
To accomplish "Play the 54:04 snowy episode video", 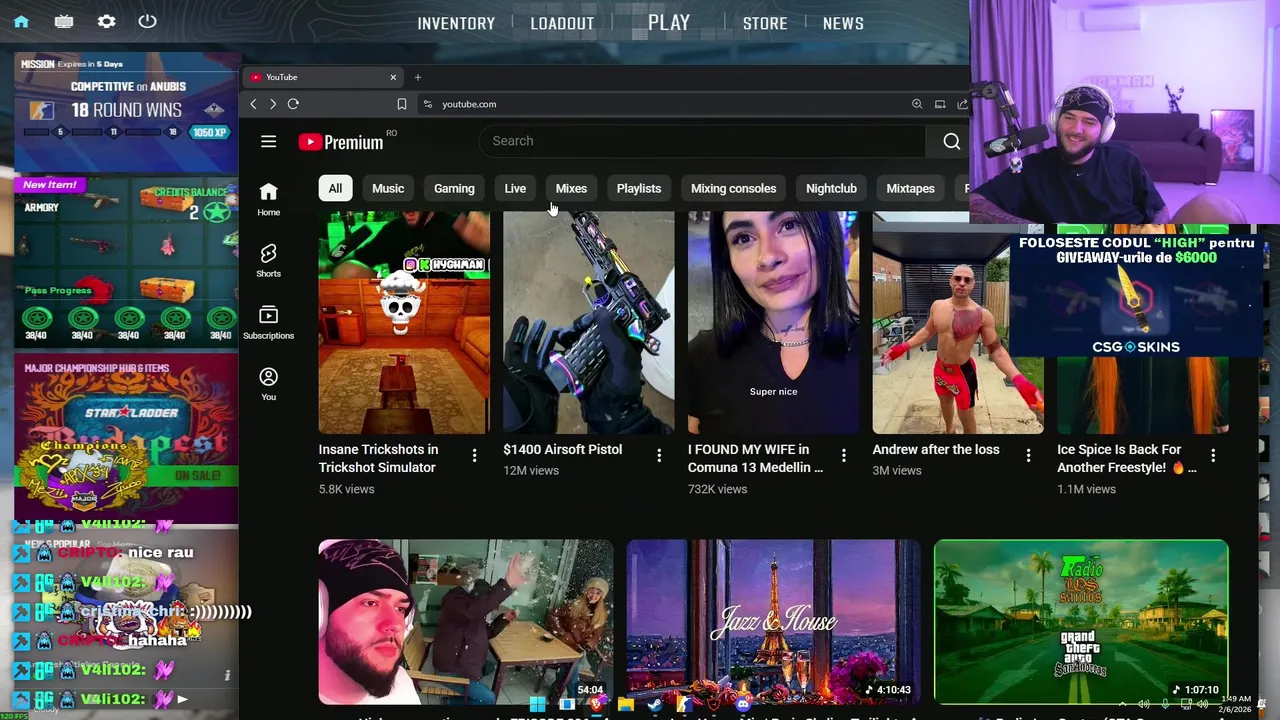I will (465, 622).
